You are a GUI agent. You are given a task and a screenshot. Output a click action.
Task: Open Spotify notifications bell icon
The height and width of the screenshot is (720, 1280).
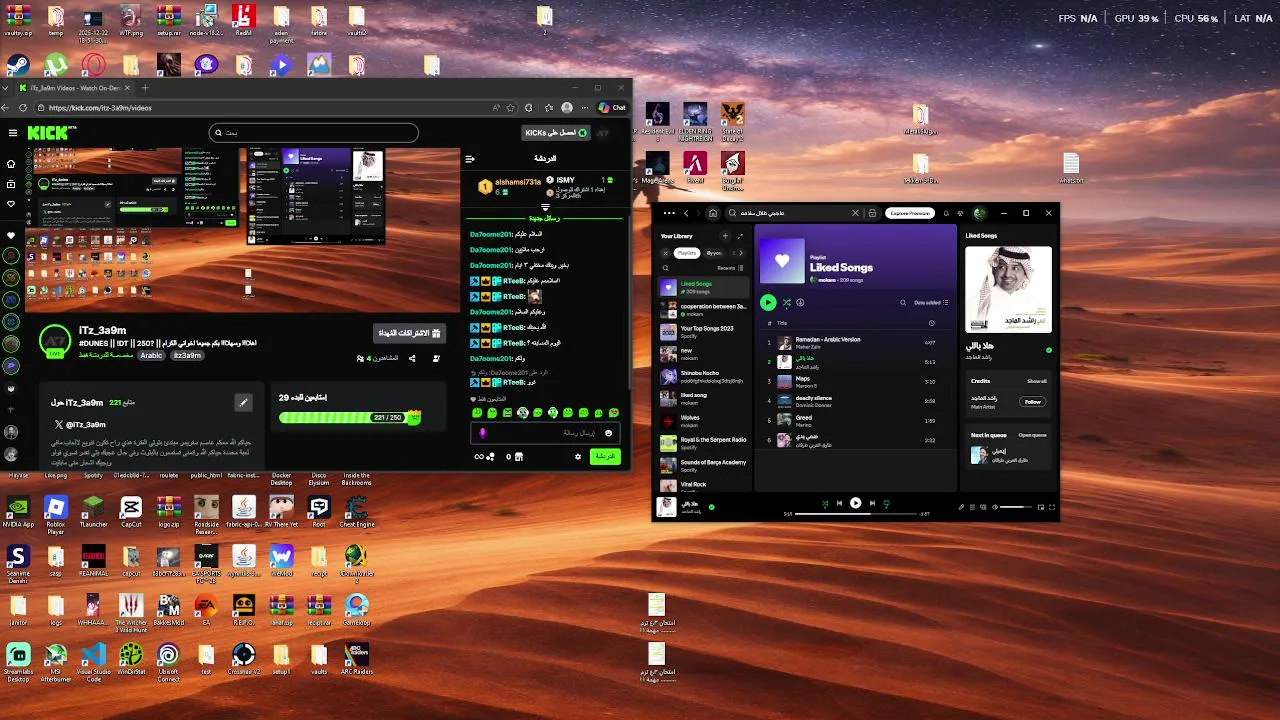pos(945,213)
